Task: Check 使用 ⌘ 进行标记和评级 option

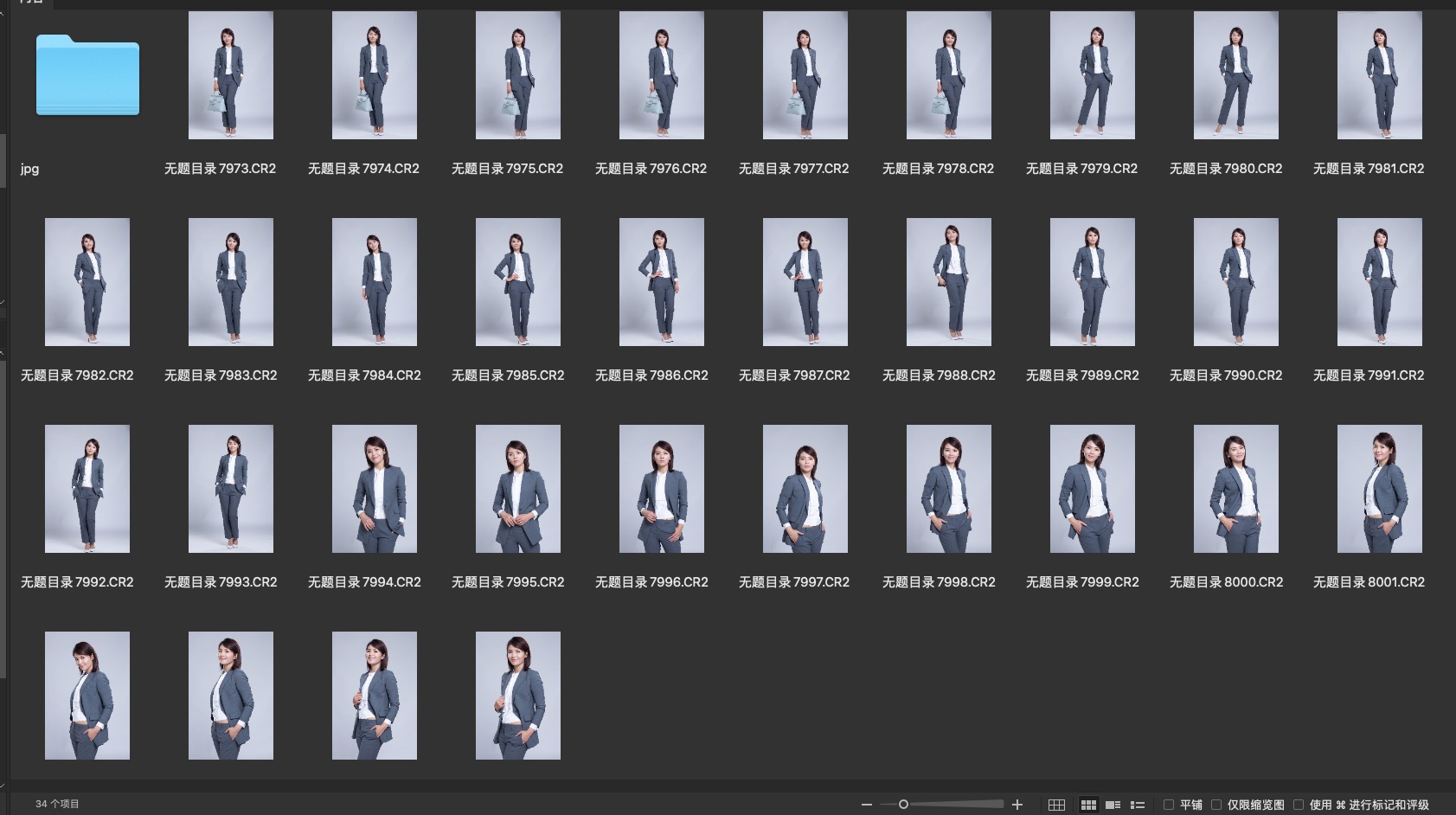Action: pos(1299,805)
